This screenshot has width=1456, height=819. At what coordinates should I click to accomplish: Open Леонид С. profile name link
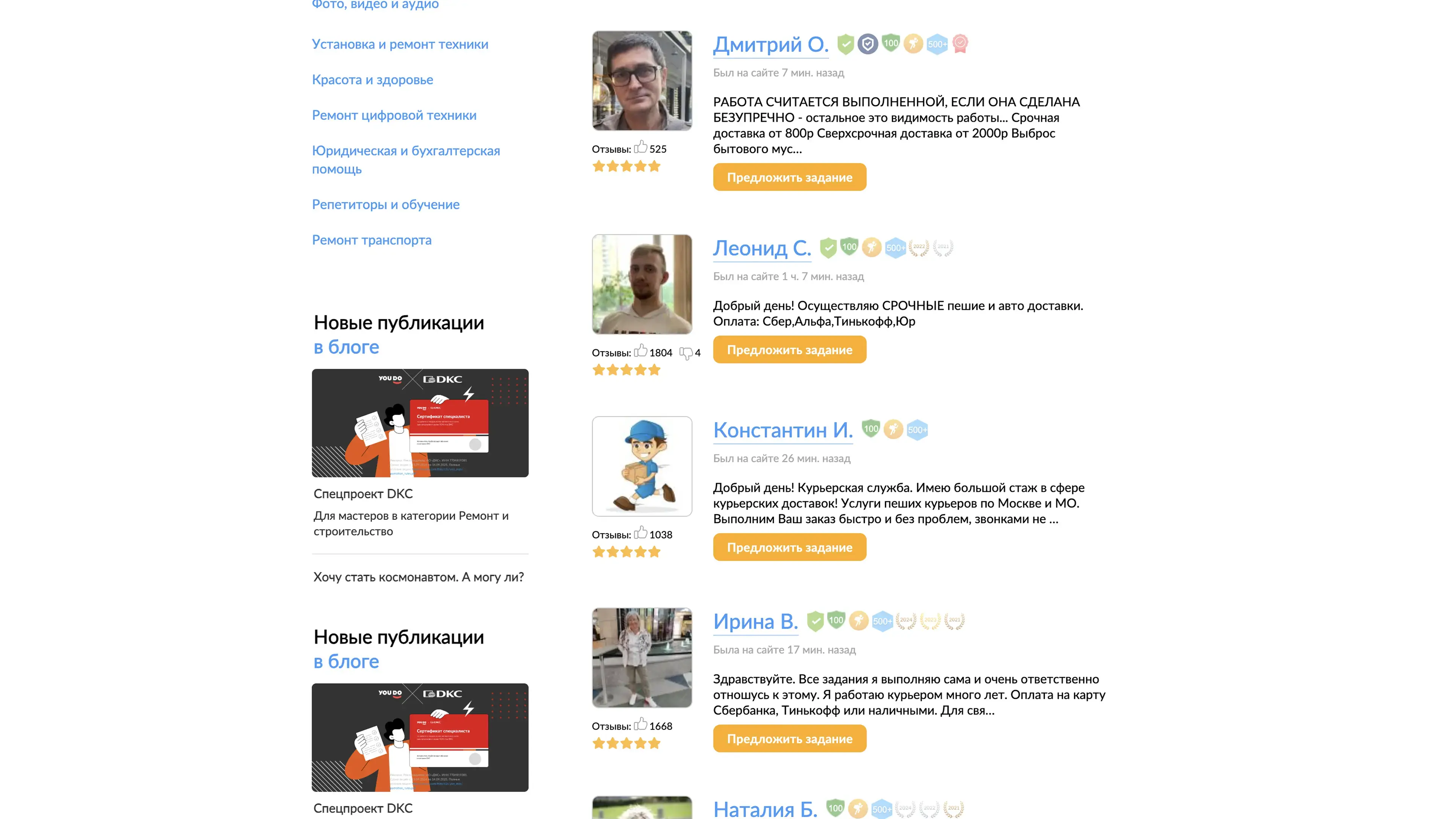[x=762, y=248]
